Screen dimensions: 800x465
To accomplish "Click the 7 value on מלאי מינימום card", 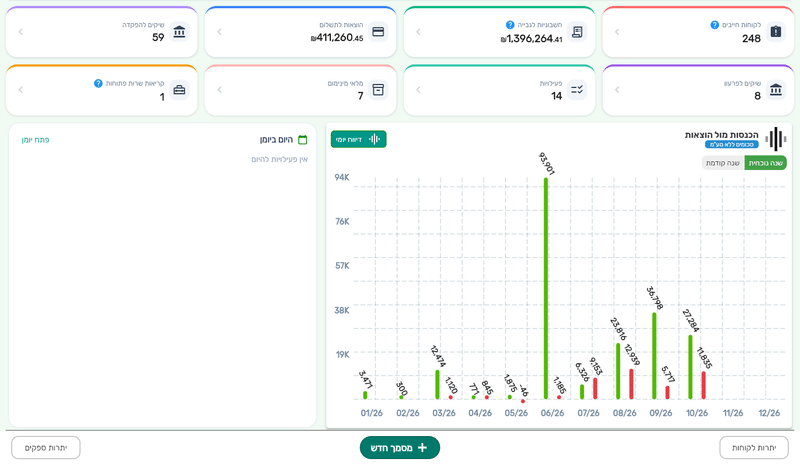I will tap(360, 96).
